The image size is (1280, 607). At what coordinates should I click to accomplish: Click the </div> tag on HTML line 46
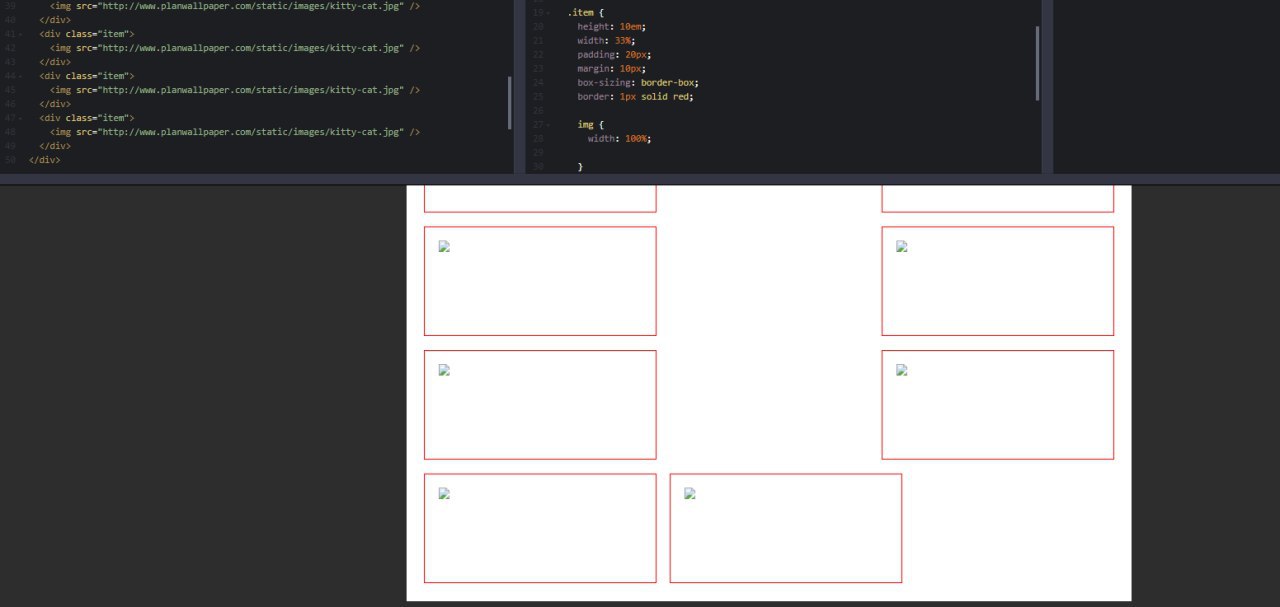(x=55, y=104)
